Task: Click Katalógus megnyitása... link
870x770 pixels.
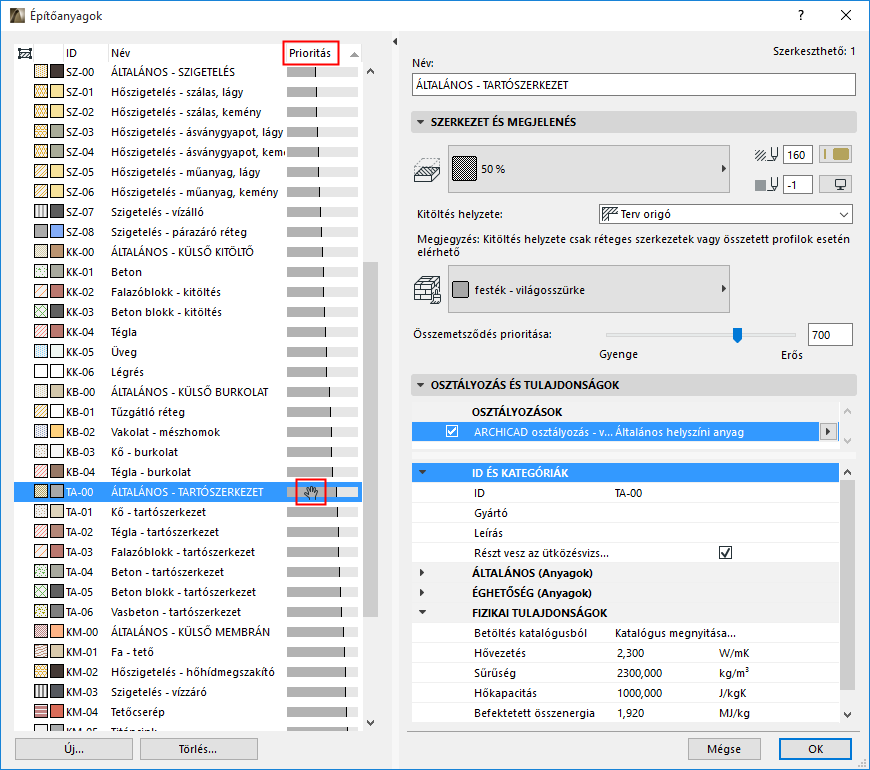Action: (675, 633)
